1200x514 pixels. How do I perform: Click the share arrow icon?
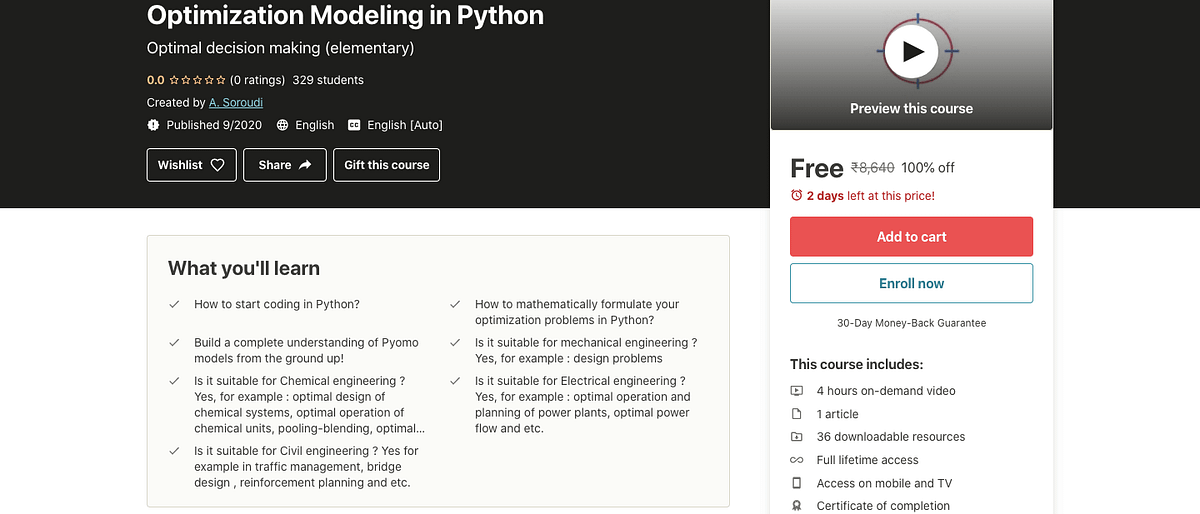click(x=305, y=165)
